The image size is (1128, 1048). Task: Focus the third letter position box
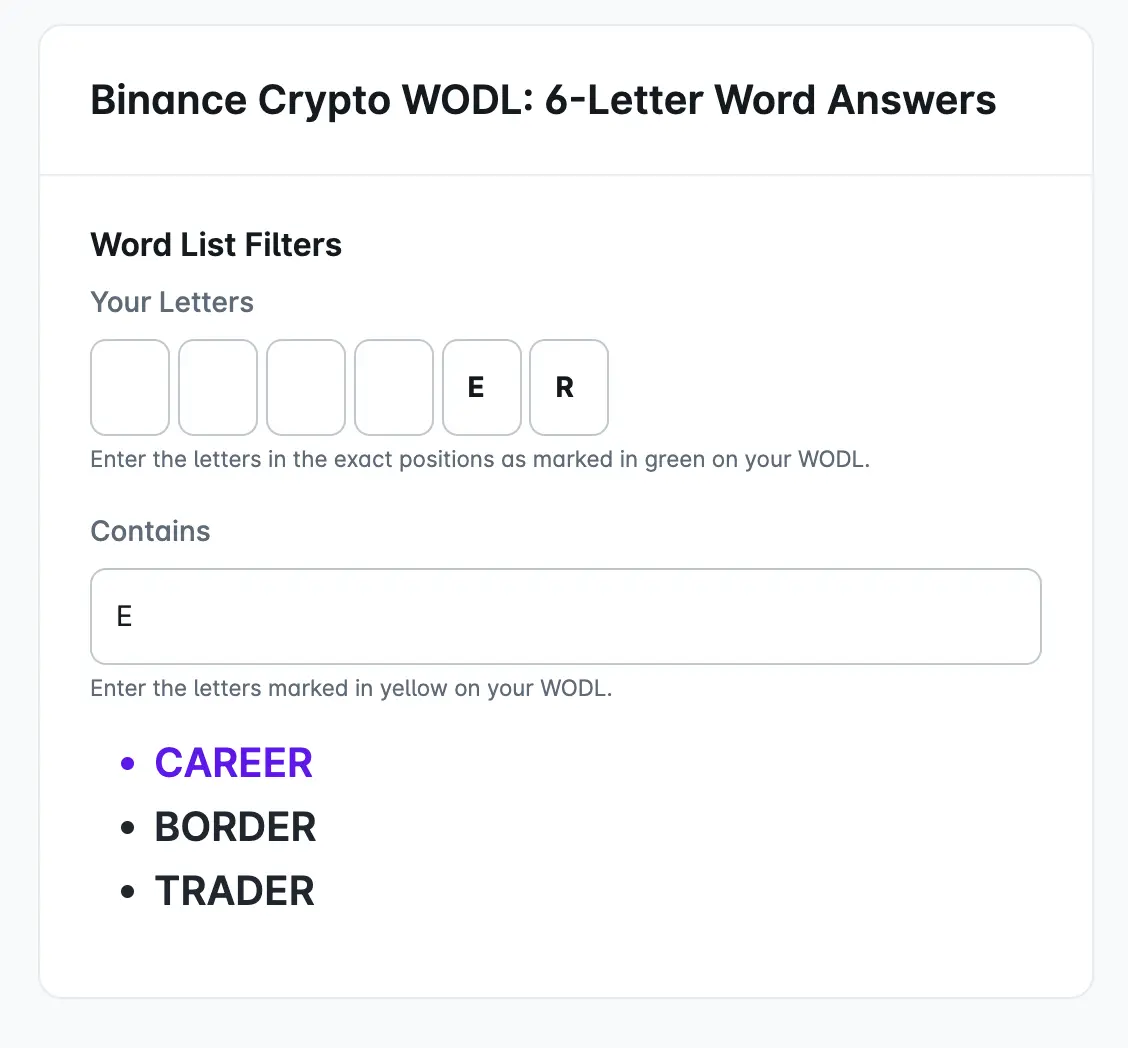point(305,388)
